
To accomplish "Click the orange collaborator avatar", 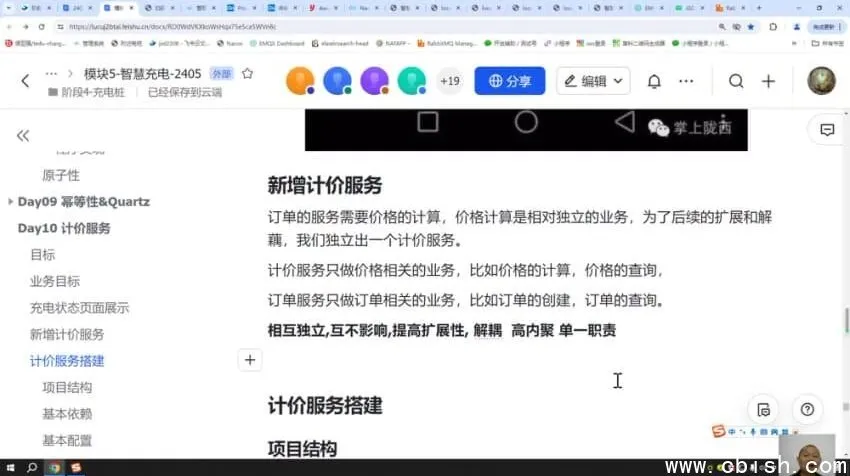I will point(300,81).
